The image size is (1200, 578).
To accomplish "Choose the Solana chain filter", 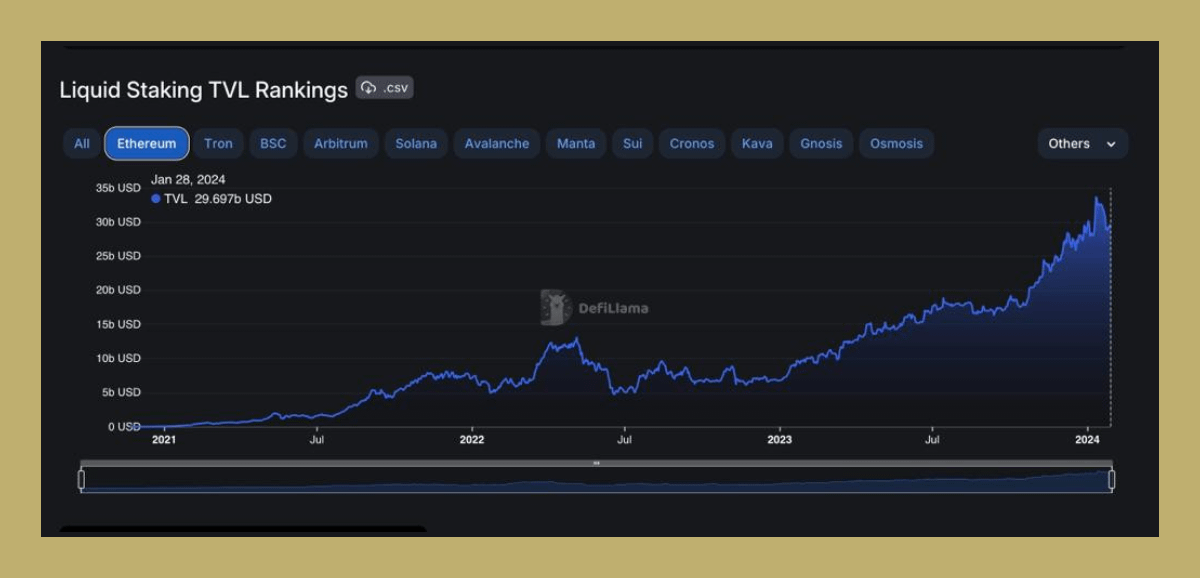I will coord(416,144).
